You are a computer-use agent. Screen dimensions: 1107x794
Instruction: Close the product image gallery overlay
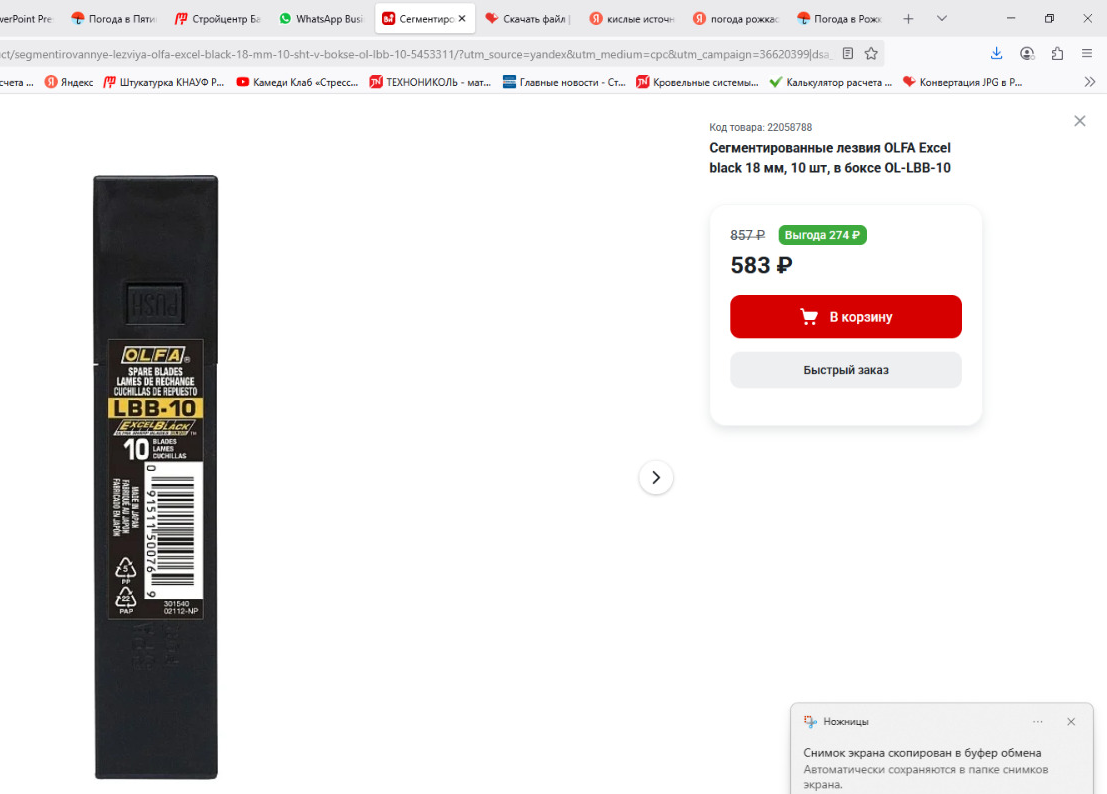pyautogui.click(x=1079, y=121)
